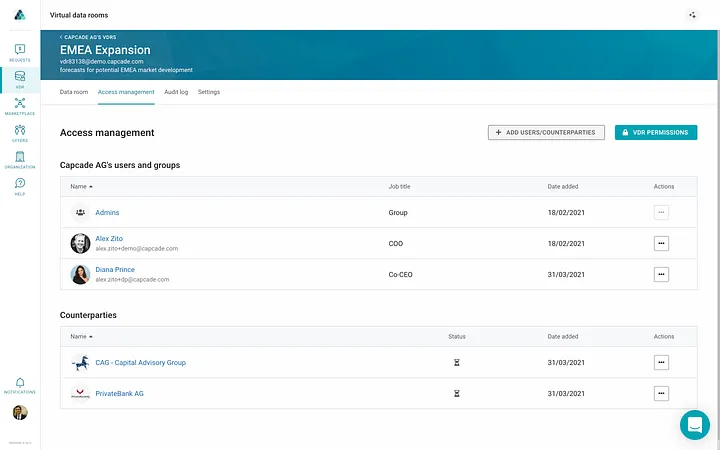720x450 pixels.
Task: Click the pending hourglass status for PrivateBank AG
Action: click(456, 394)
